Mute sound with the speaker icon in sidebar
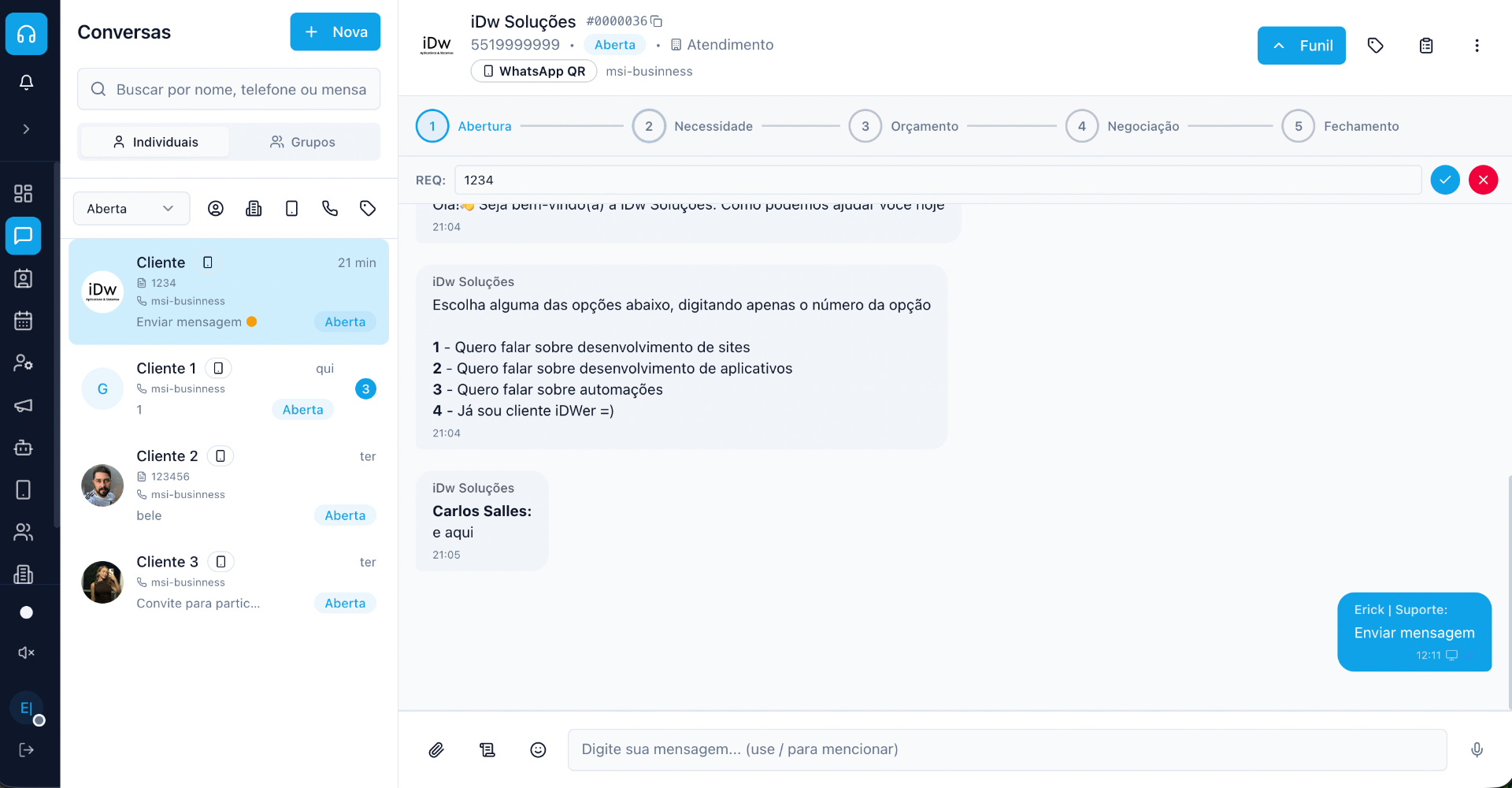 pos(26,652)
